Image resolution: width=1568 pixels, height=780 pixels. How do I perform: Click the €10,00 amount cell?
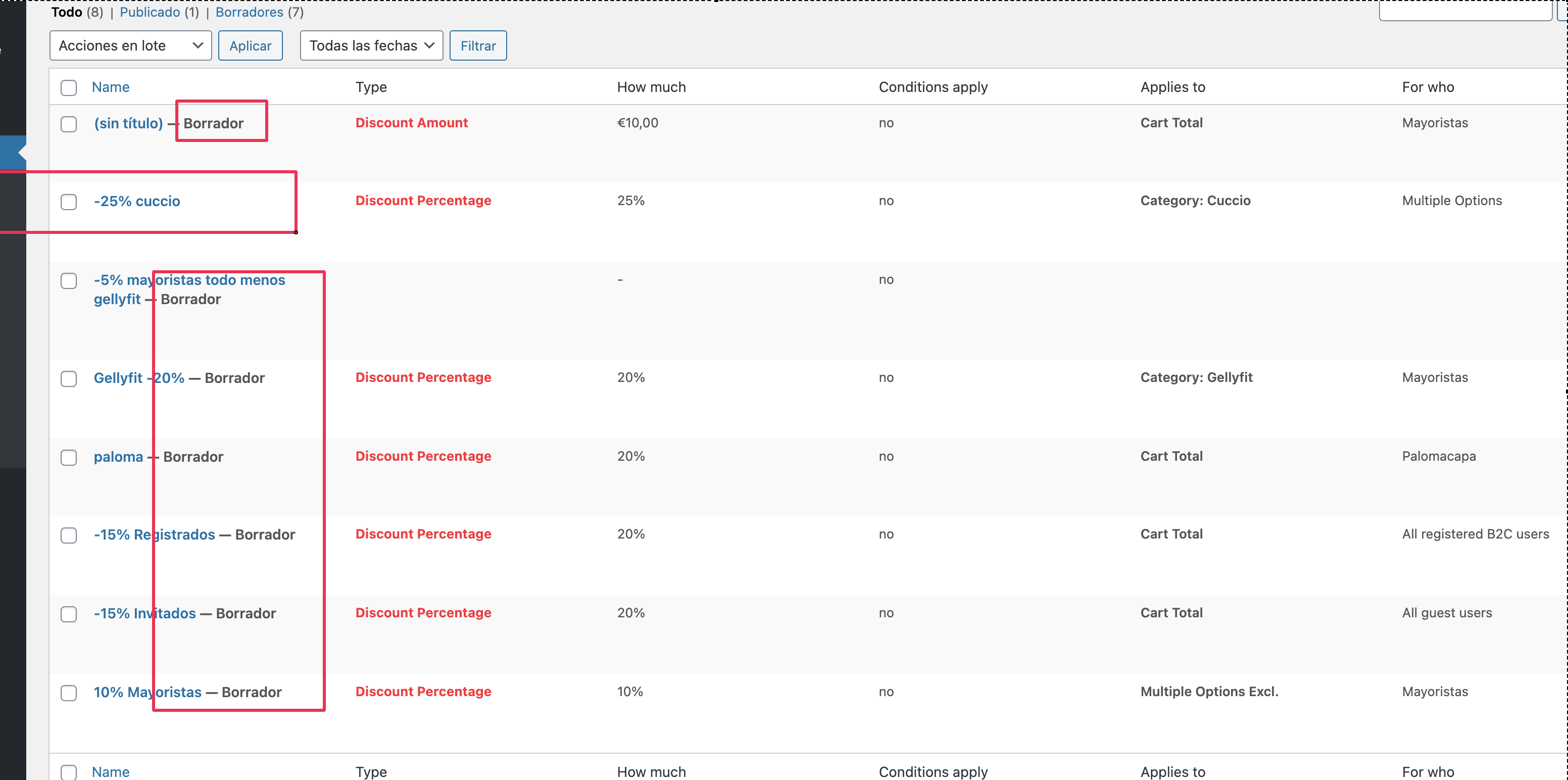coord(638,122)
